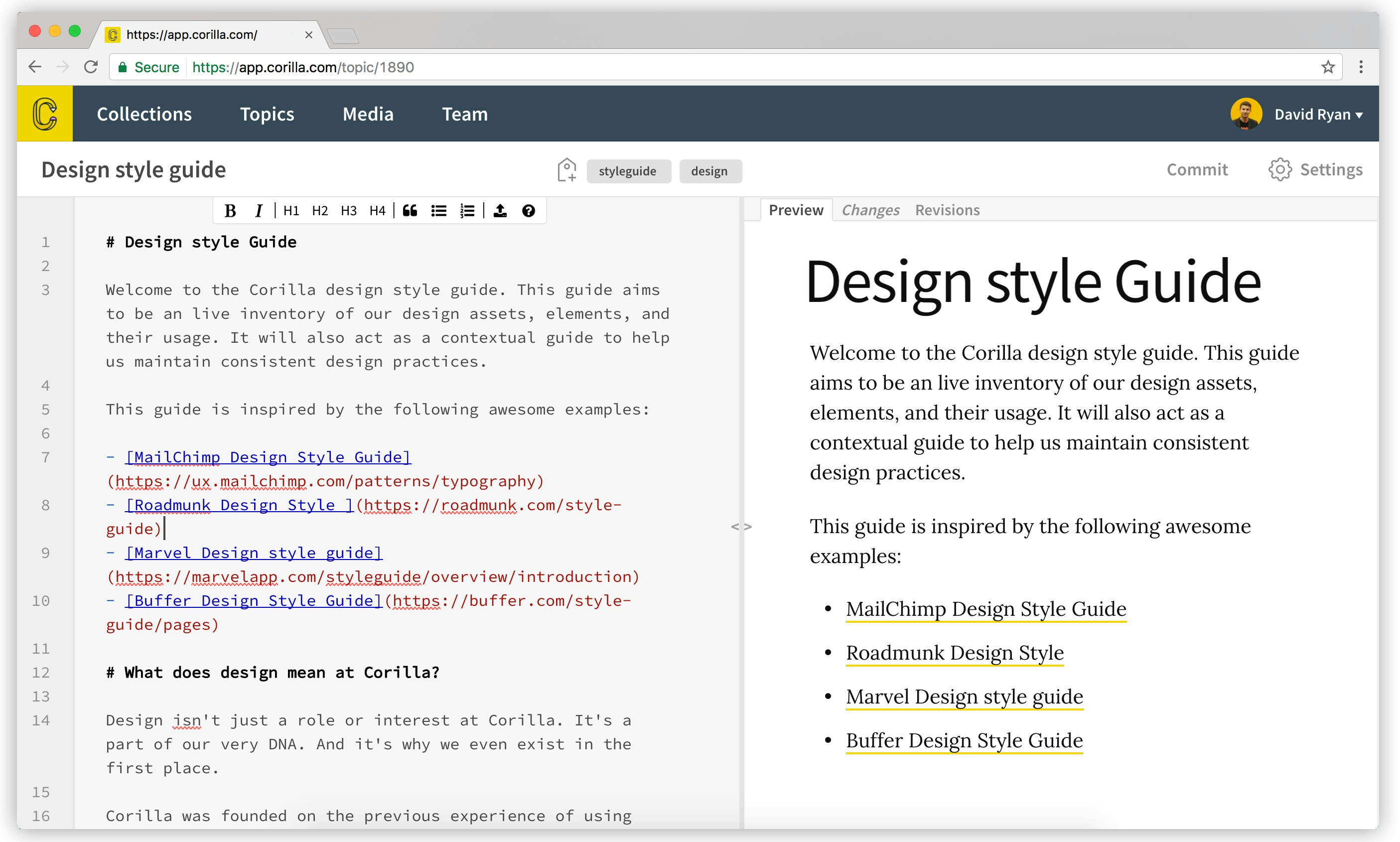This screenshot has height=842, width=1400.
Task: Switch to the Changes tab
Action: (870, 210)
